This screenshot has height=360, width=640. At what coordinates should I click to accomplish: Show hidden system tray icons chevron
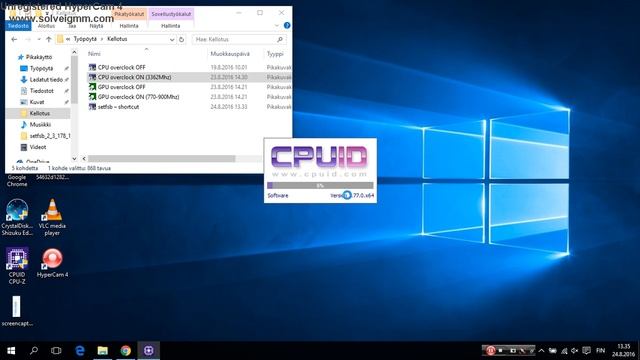[x=541, y=351]
